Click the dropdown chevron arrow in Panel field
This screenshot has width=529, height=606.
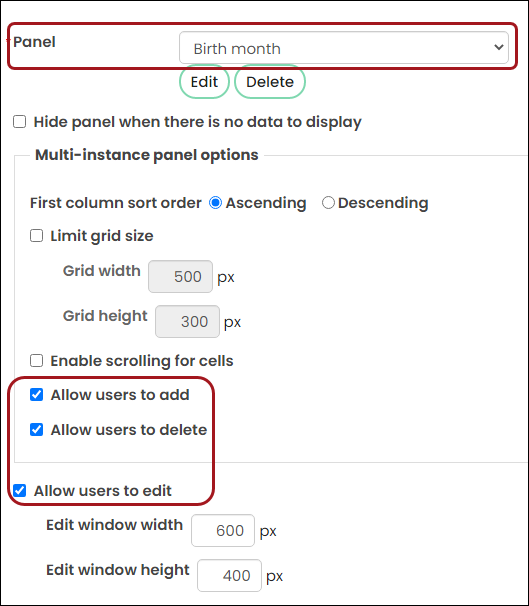498,48
